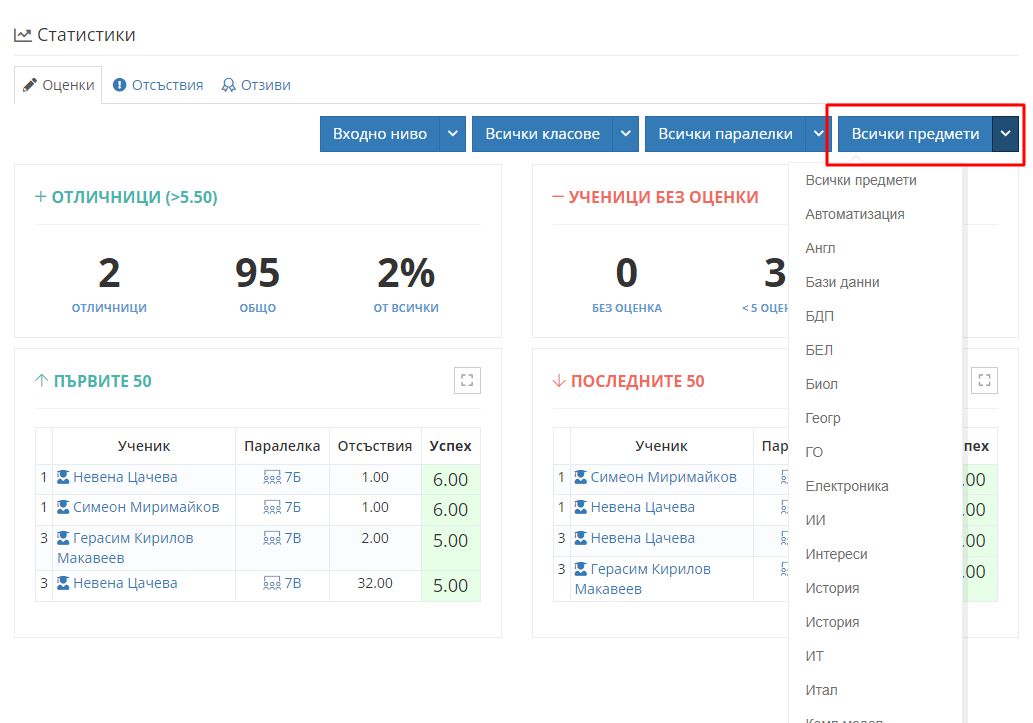Viewport: 1033px width, 723px height.
Task: Click the class icon in the 32.00 absences row
Action: (272, 584)
